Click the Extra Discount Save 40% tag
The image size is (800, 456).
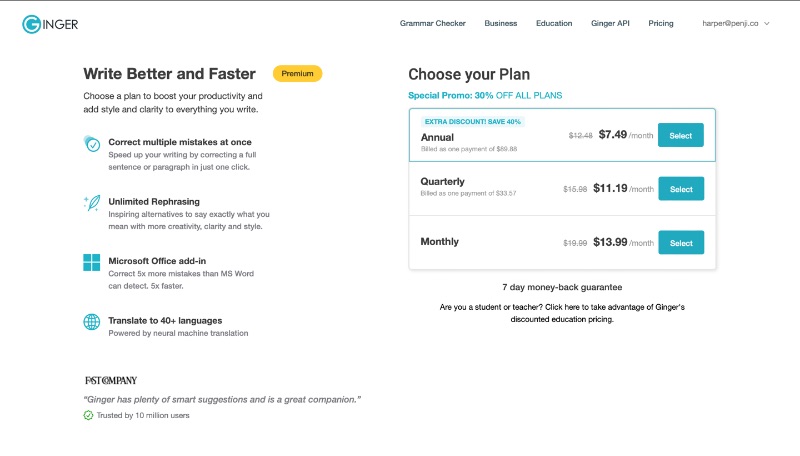click(x=472, y=121)
